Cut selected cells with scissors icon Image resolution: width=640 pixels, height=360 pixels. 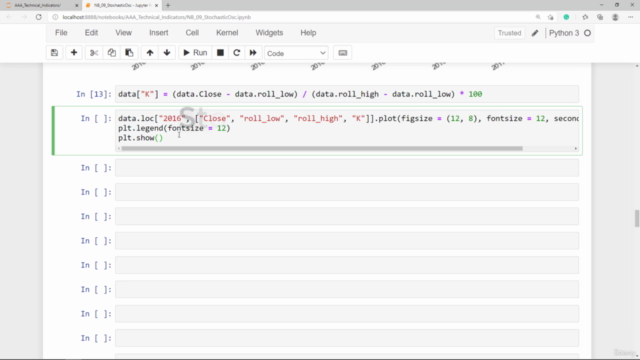pyautogui.click(x=94, y=53)
